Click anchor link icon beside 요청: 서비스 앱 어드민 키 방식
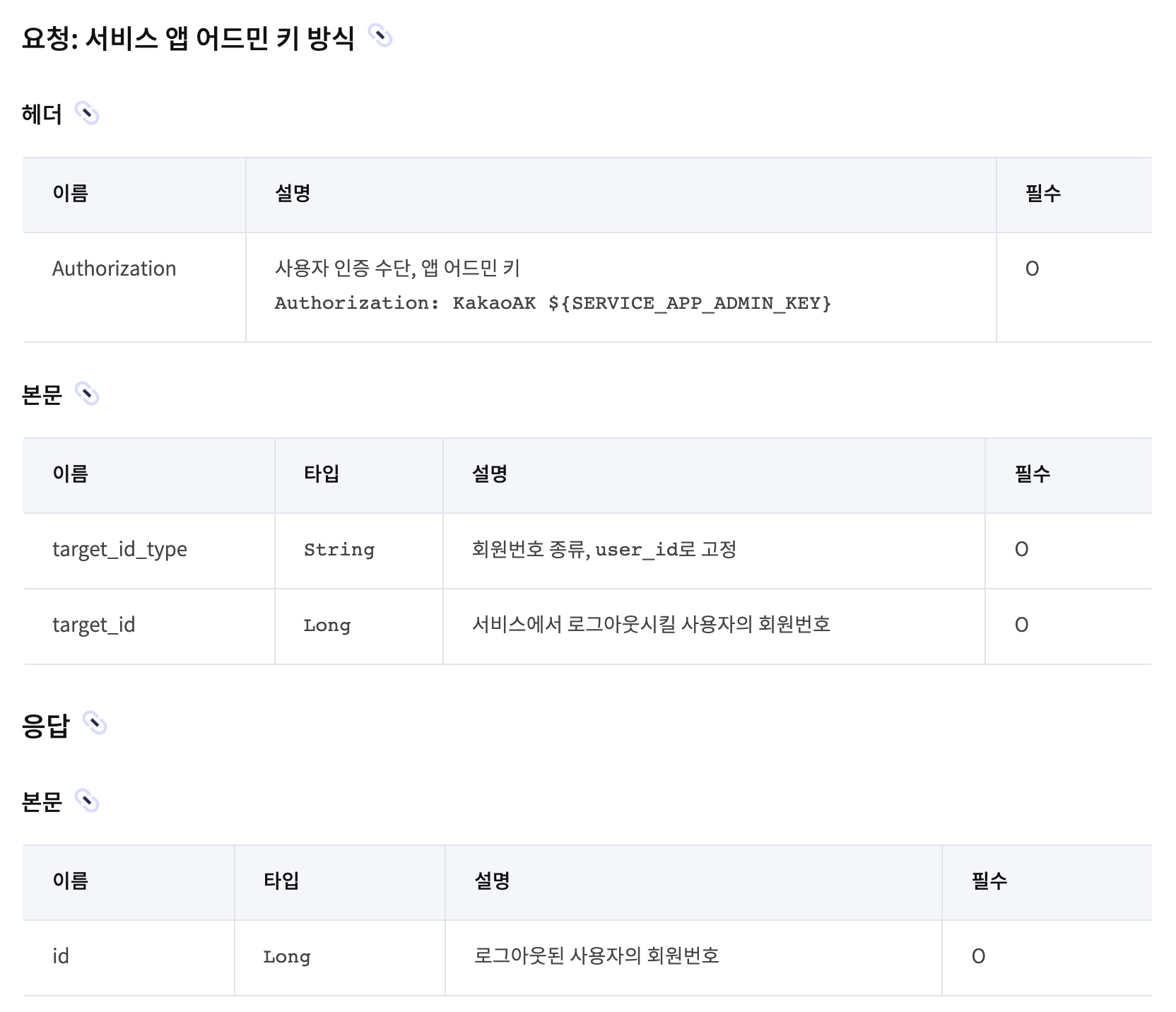This screenshot has height=1012, width=1176. coord(380,36)
